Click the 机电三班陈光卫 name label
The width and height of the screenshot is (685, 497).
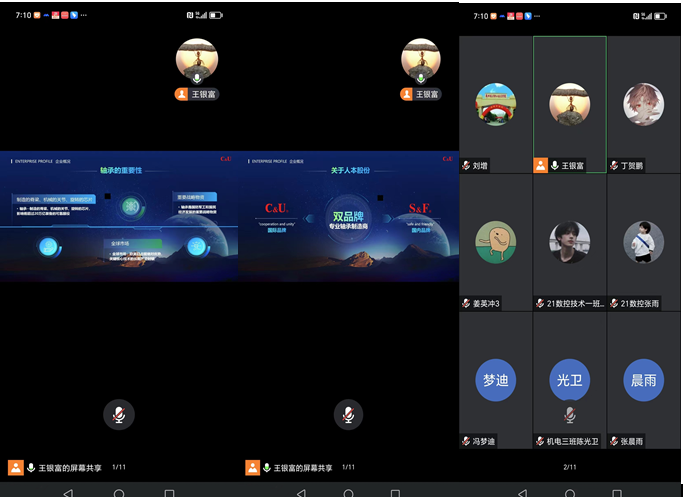[572, 442]
